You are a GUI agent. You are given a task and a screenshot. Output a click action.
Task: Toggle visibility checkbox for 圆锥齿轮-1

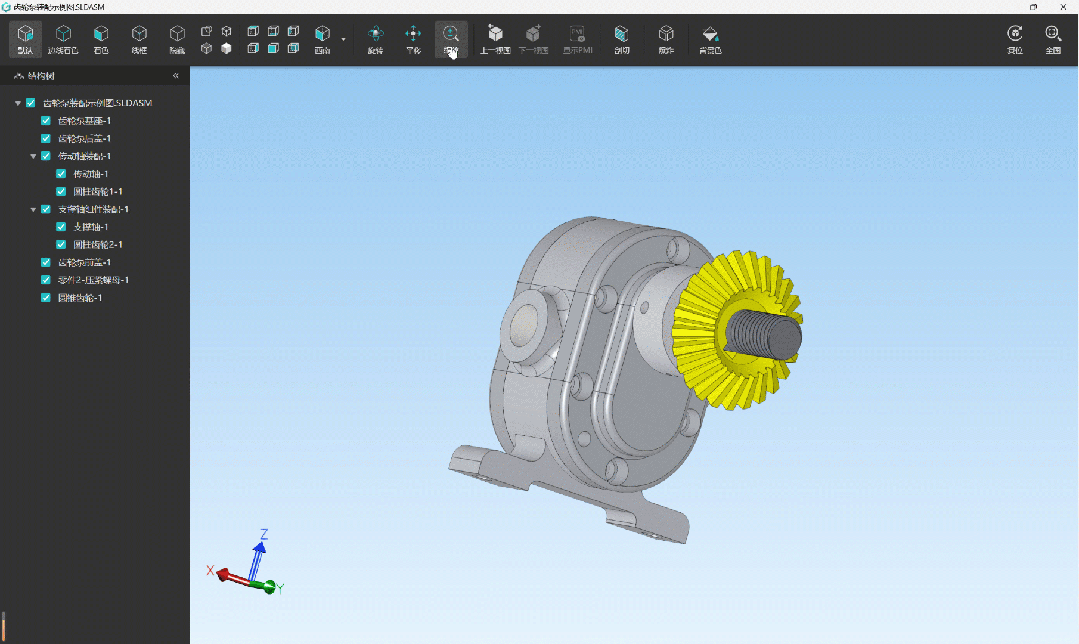(x=46, y=298)
